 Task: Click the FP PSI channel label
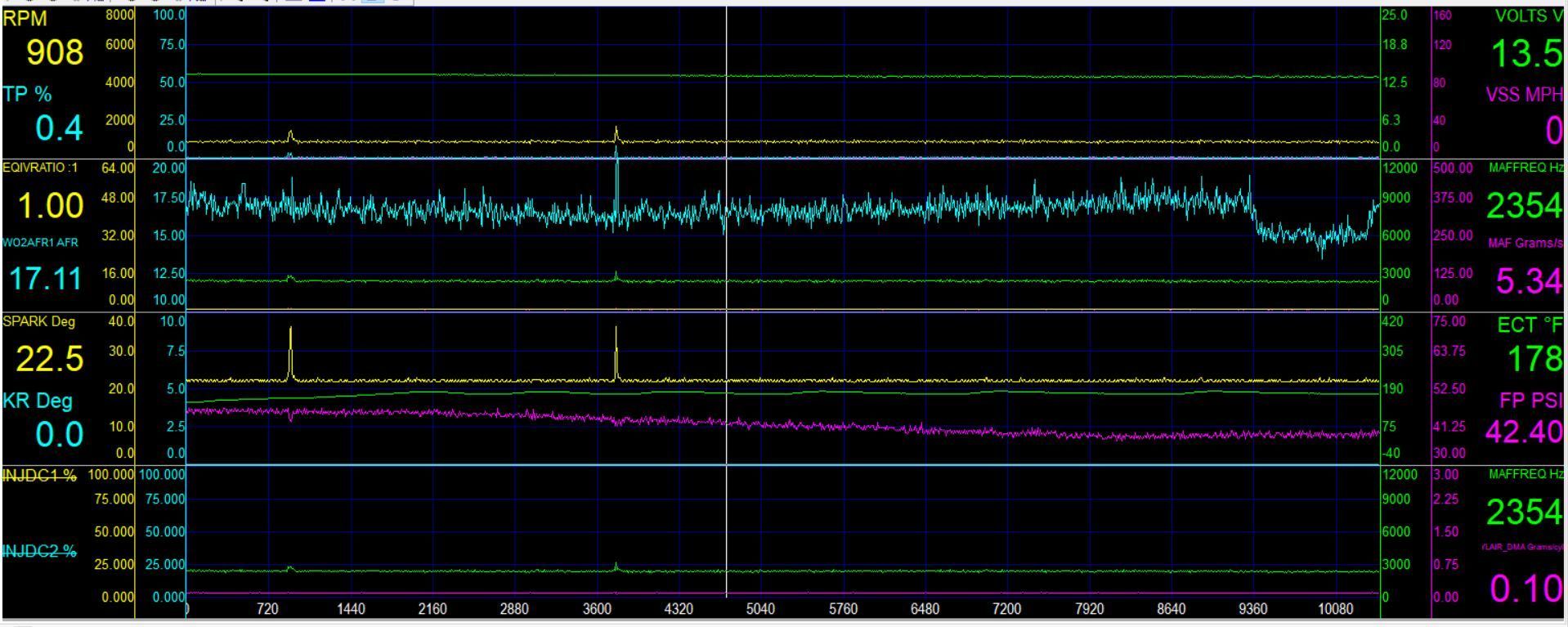point(1530,401)
